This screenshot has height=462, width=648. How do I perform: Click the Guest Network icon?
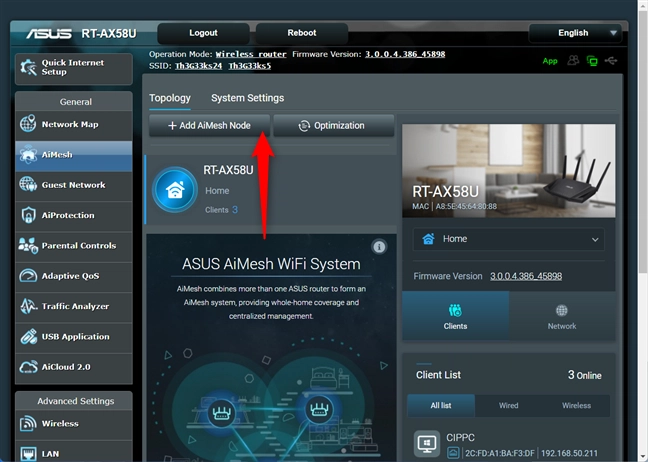point(28,185)
